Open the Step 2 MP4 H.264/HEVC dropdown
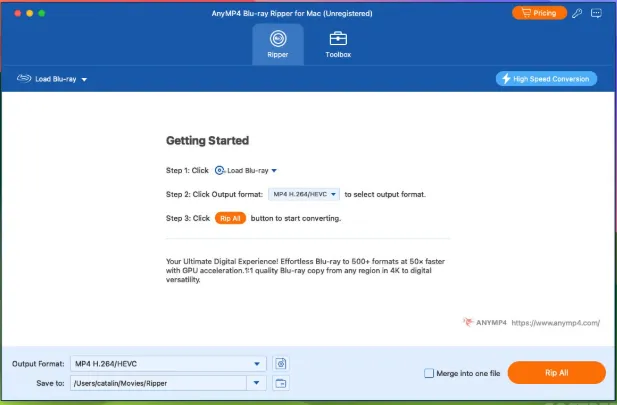 pyautogui.click(x=304, y=194)
